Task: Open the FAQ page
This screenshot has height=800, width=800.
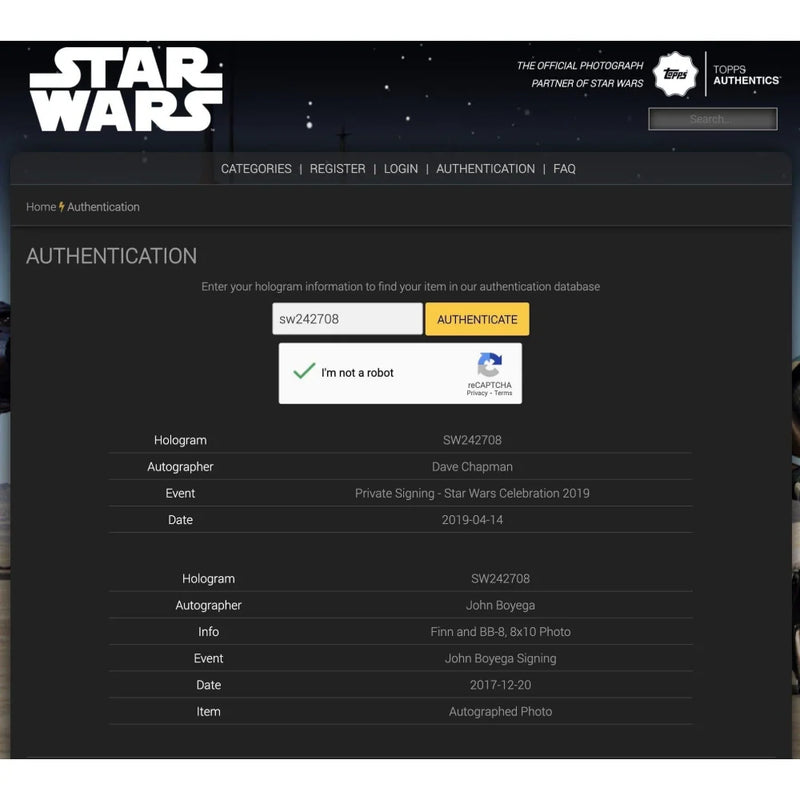Action: (x=564, y=169)
